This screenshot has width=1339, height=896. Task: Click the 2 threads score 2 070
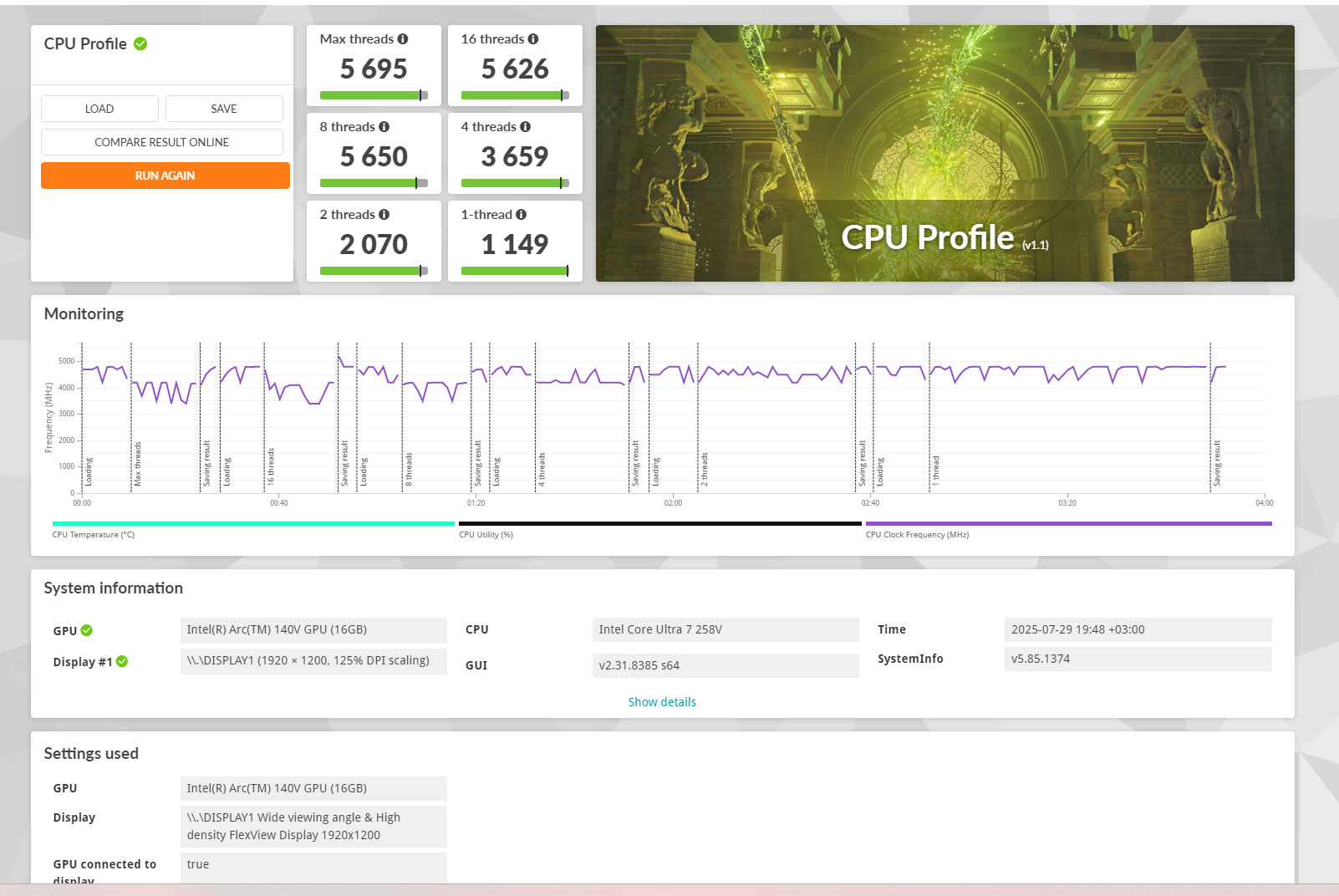pyautogui.click(x=374, y=244)
